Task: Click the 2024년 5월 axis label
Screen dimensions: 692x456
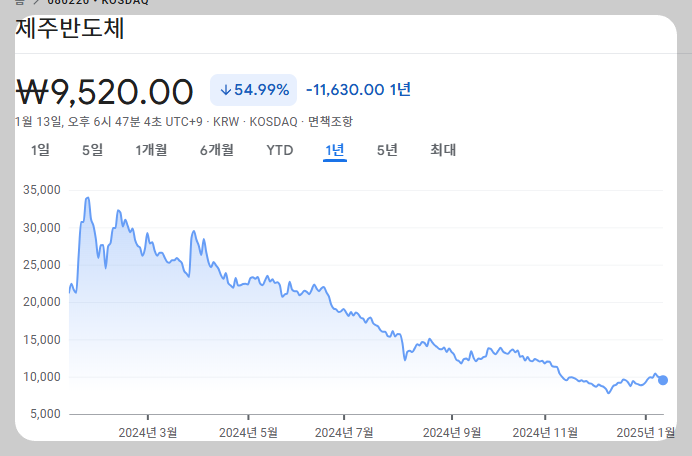Action: (248, 433)
